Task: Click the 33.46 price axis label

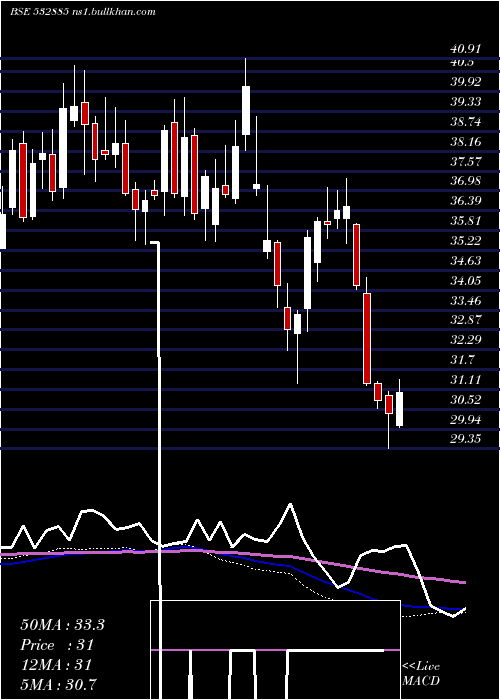Action: (466, 301)
